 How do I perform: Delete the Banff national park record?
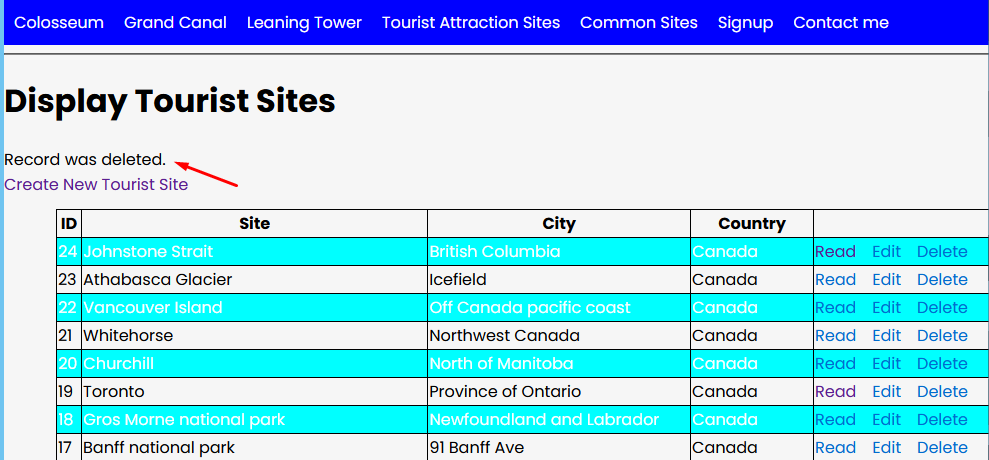point(942,447)
